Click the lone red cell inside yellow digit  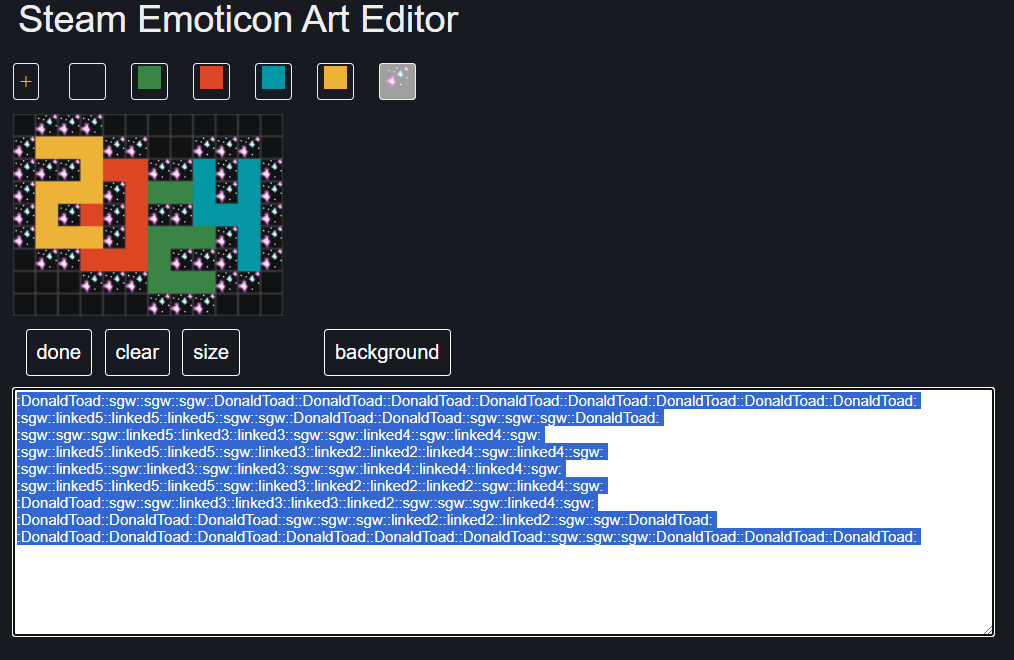pyautogui.click(x=91, y=215)
